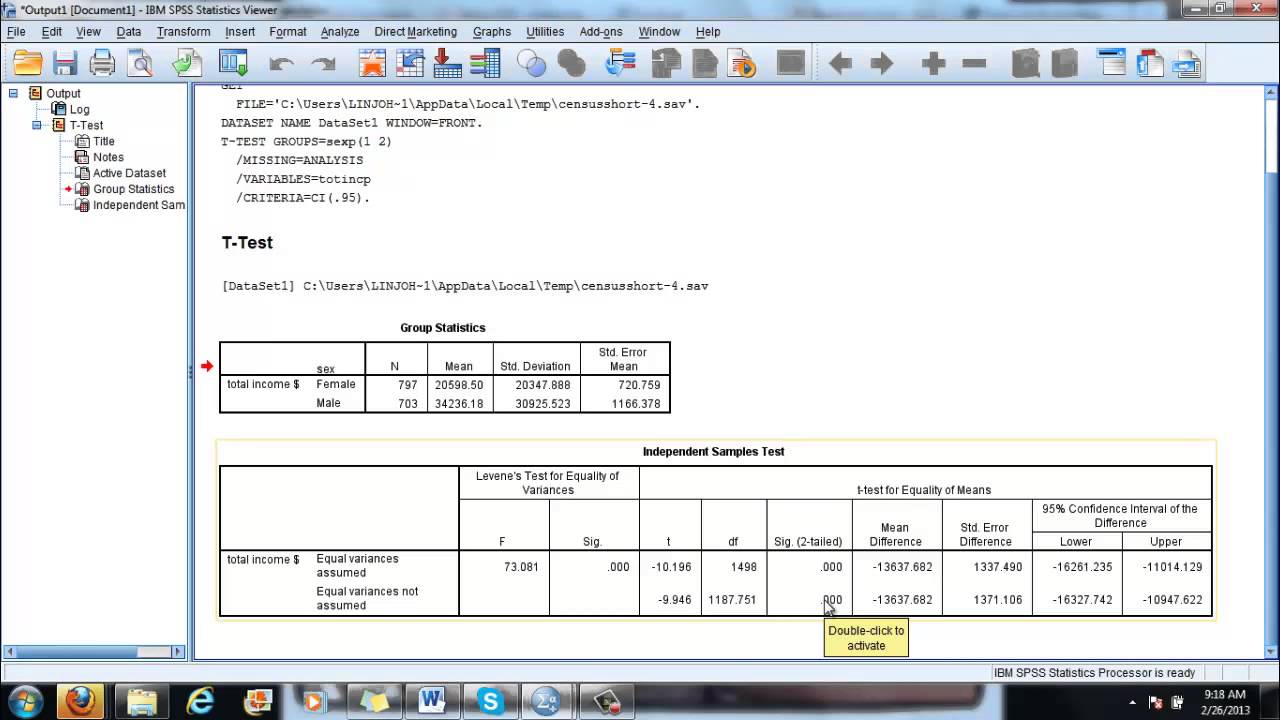Click the T-Test heading in output
Image resolution: width=1280 pixels, height=720 pixels.
click(x=247, y=243)
